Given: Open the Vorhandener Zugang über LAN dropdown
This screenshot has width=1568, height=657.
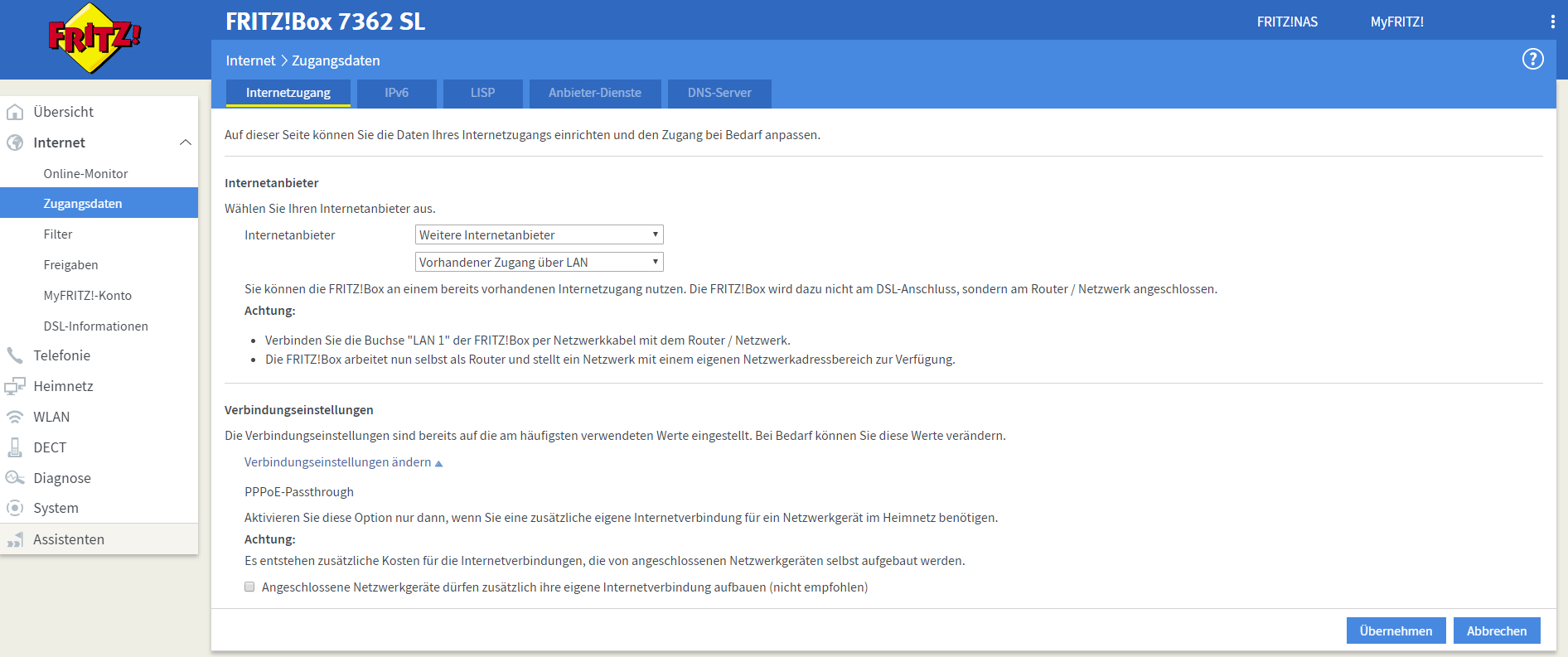Looking at the screenshot, I should pyautogui.click(x=539, y=262).
